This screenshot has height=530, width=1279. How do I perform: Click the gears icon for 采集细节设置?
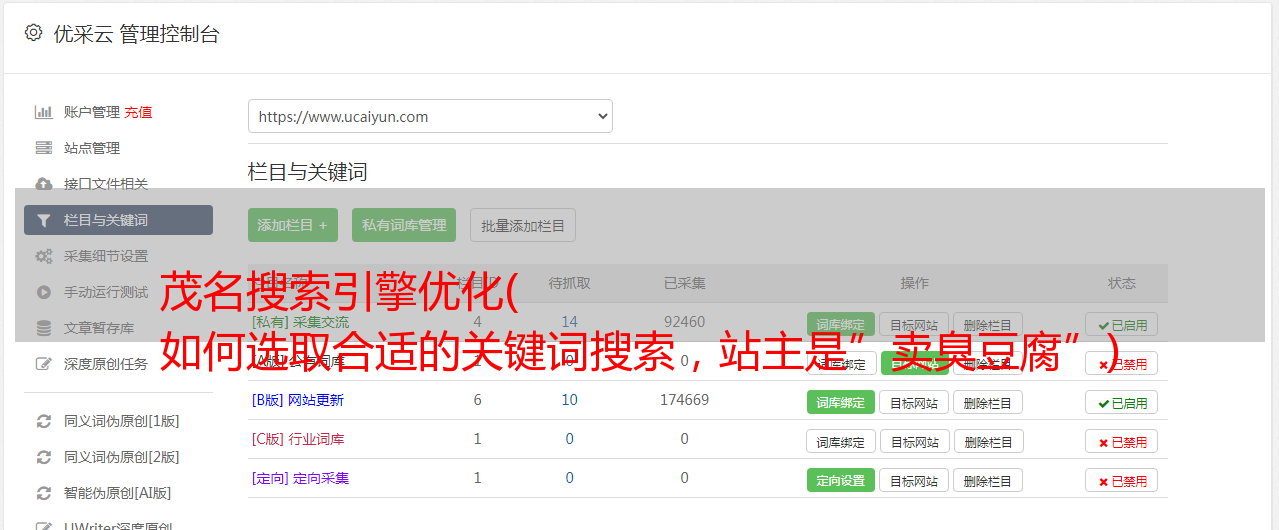tap(44, 256)
